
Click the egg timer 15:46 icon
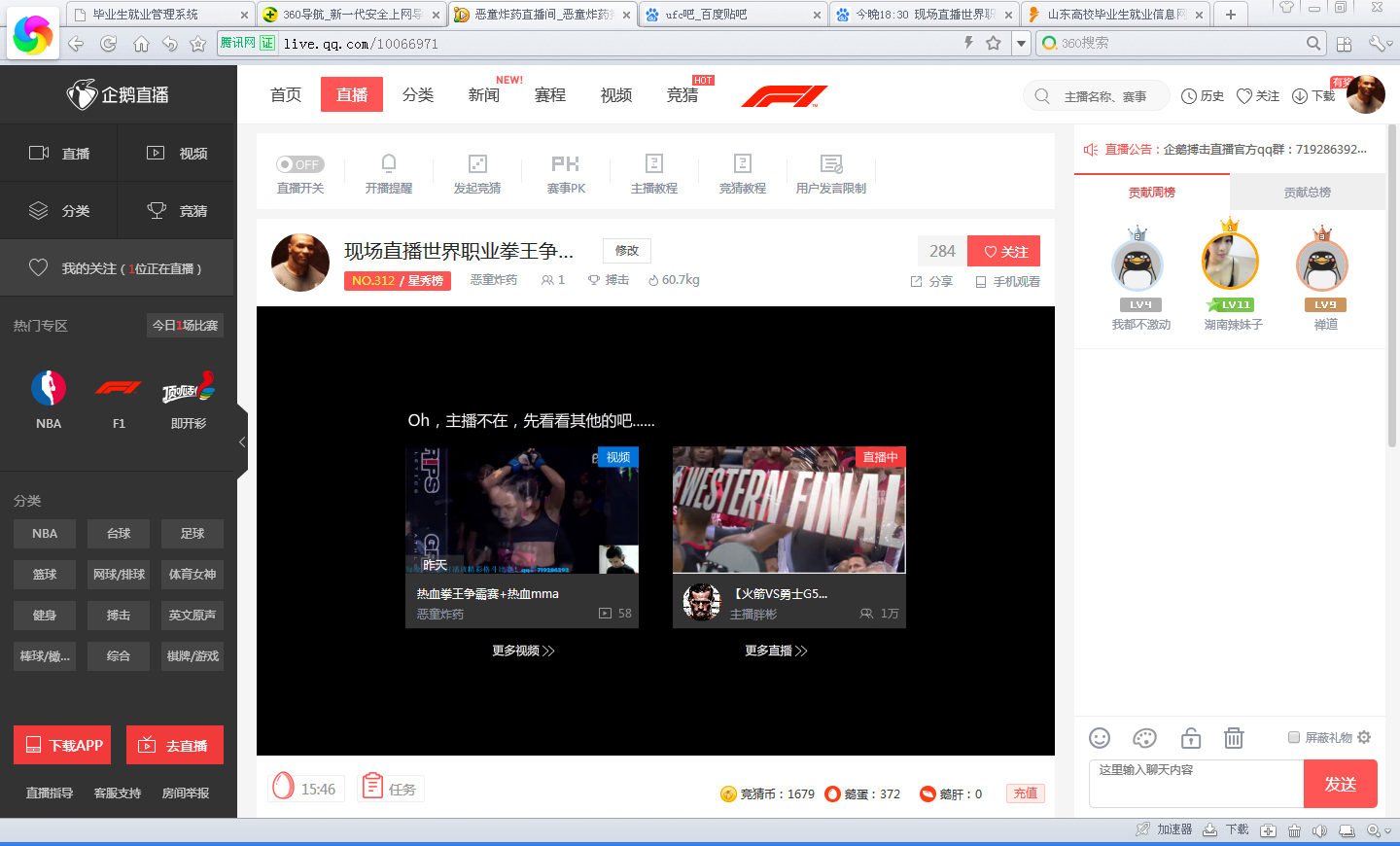point(283,786)
